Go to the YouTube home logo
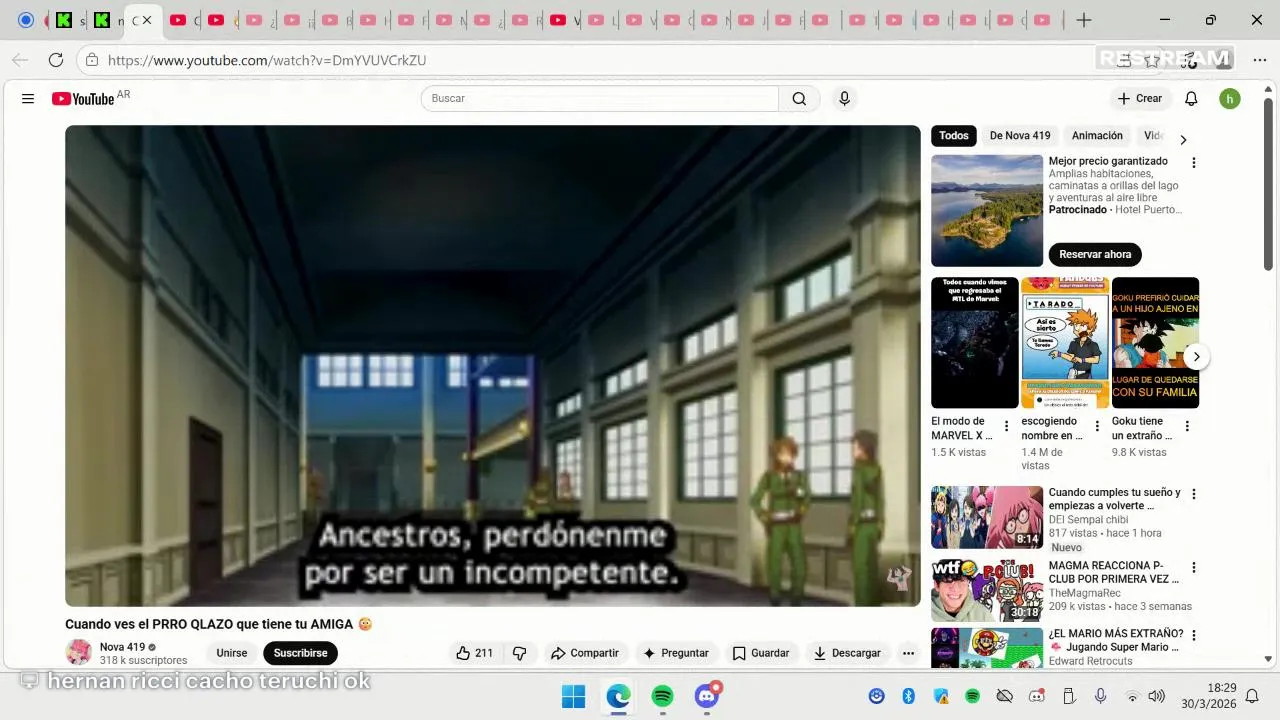This screenshot has height=720, width=1280. (x=83, y=99)
